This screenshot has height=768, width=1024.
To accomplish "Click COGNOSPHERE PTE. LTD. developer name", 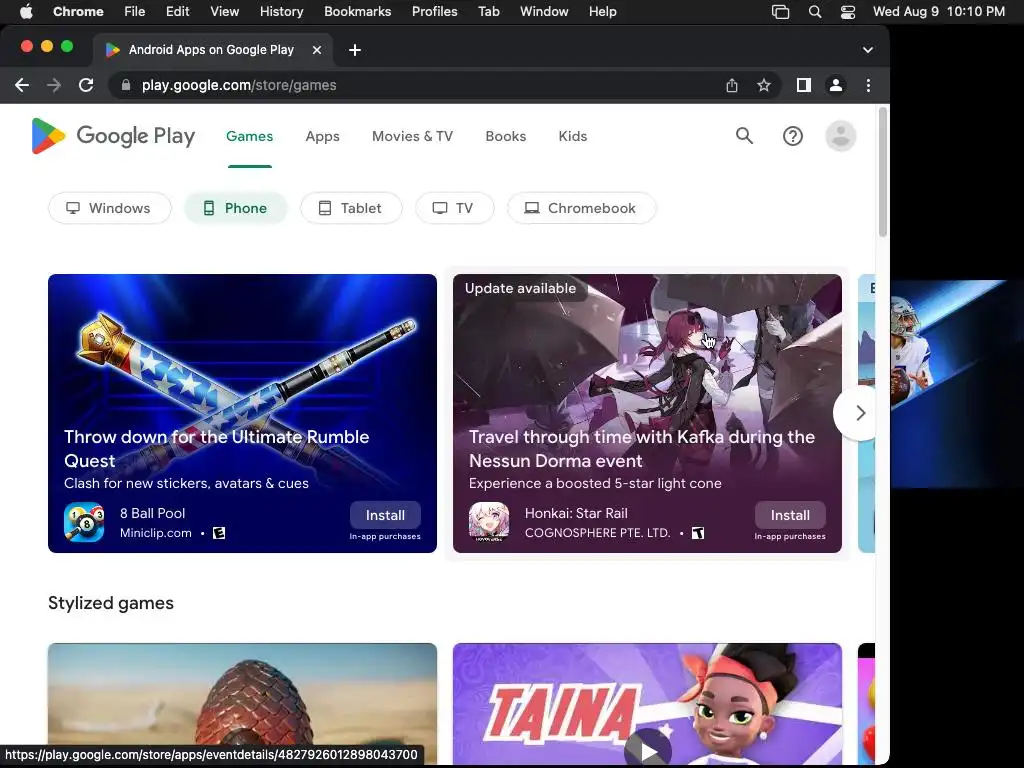I will (x=598, y=533).
